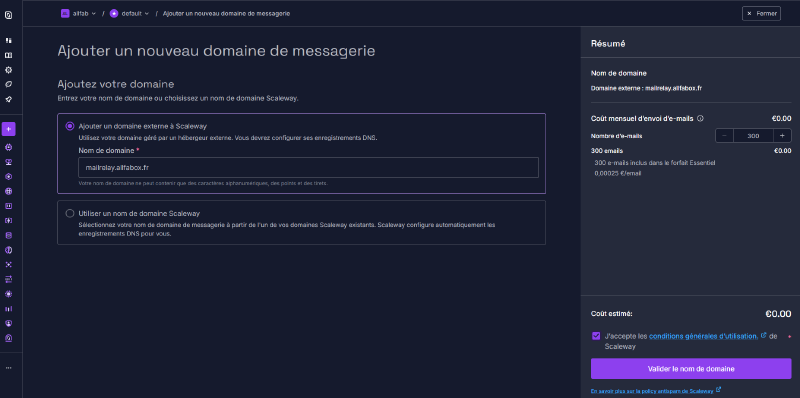Click the 300 e-mails number field
The width and height of the screenshot is (800, 398).
tap(754, 136)
